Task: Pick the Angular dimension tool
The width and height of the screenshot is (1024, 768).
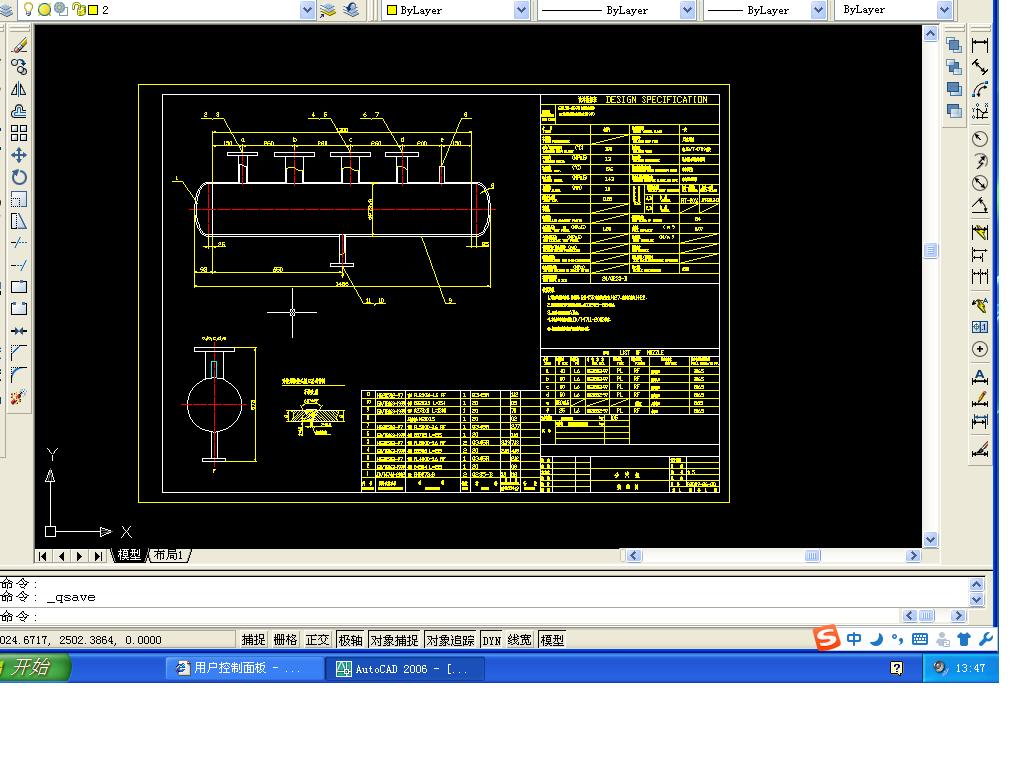Action: (980, 206)
